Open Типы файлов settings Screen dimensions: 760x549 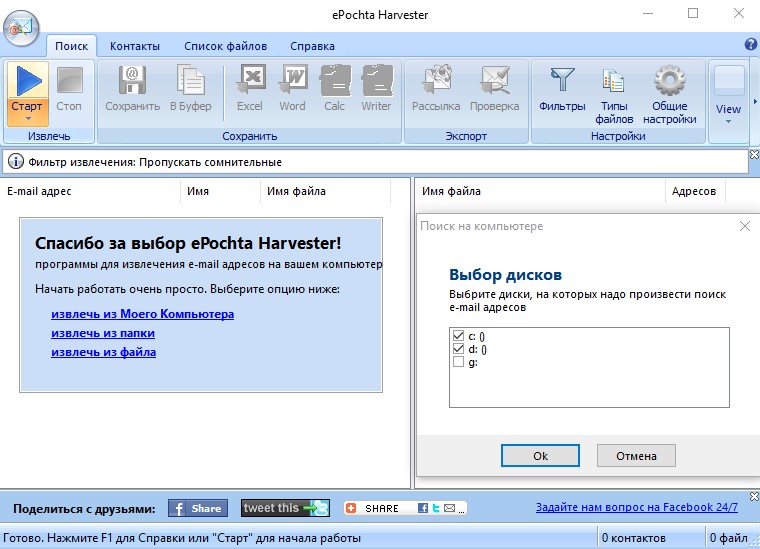[614, 96]
